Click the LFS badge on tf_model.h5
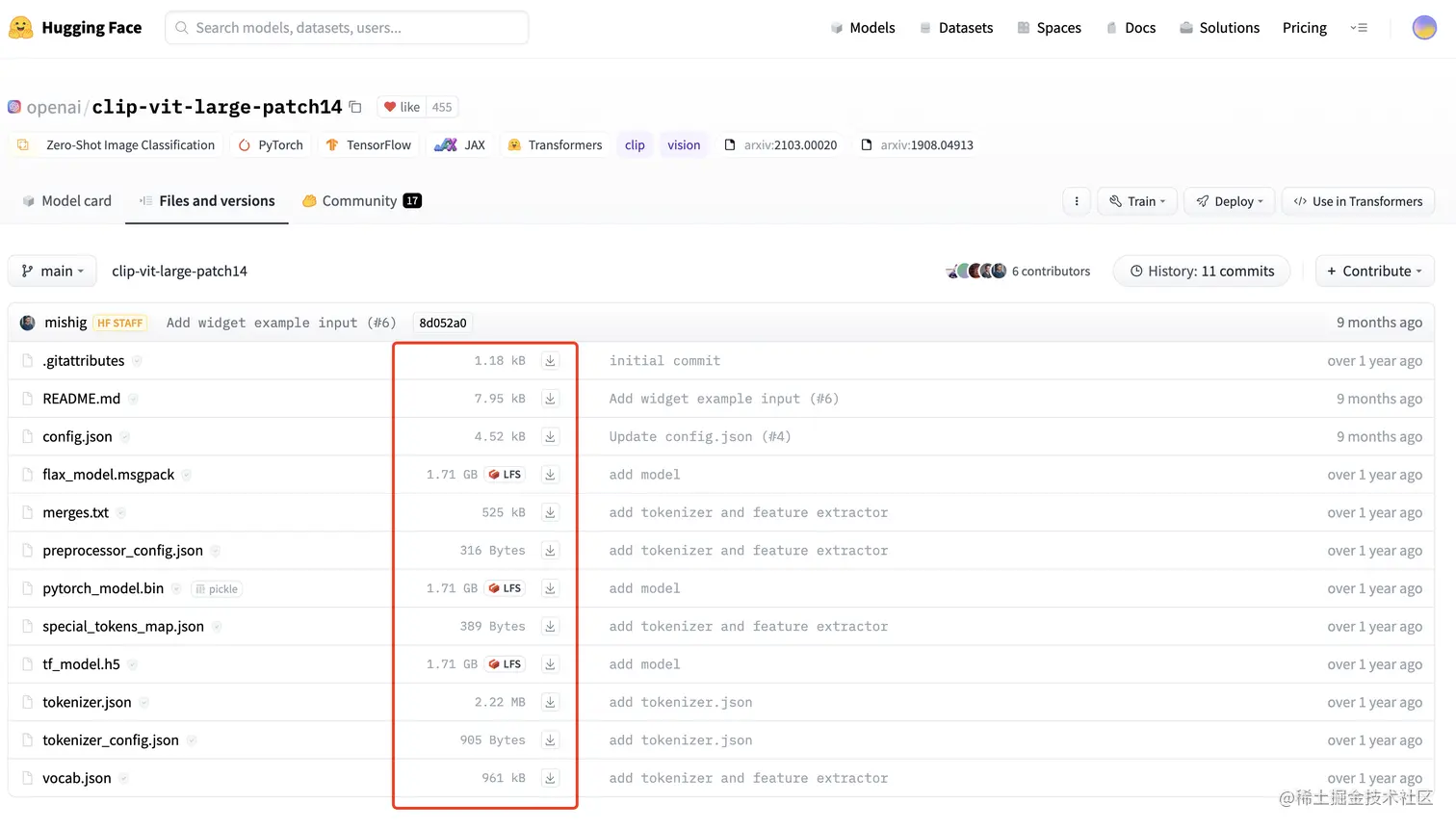1456x830 pixels. (x=505, y=664)
